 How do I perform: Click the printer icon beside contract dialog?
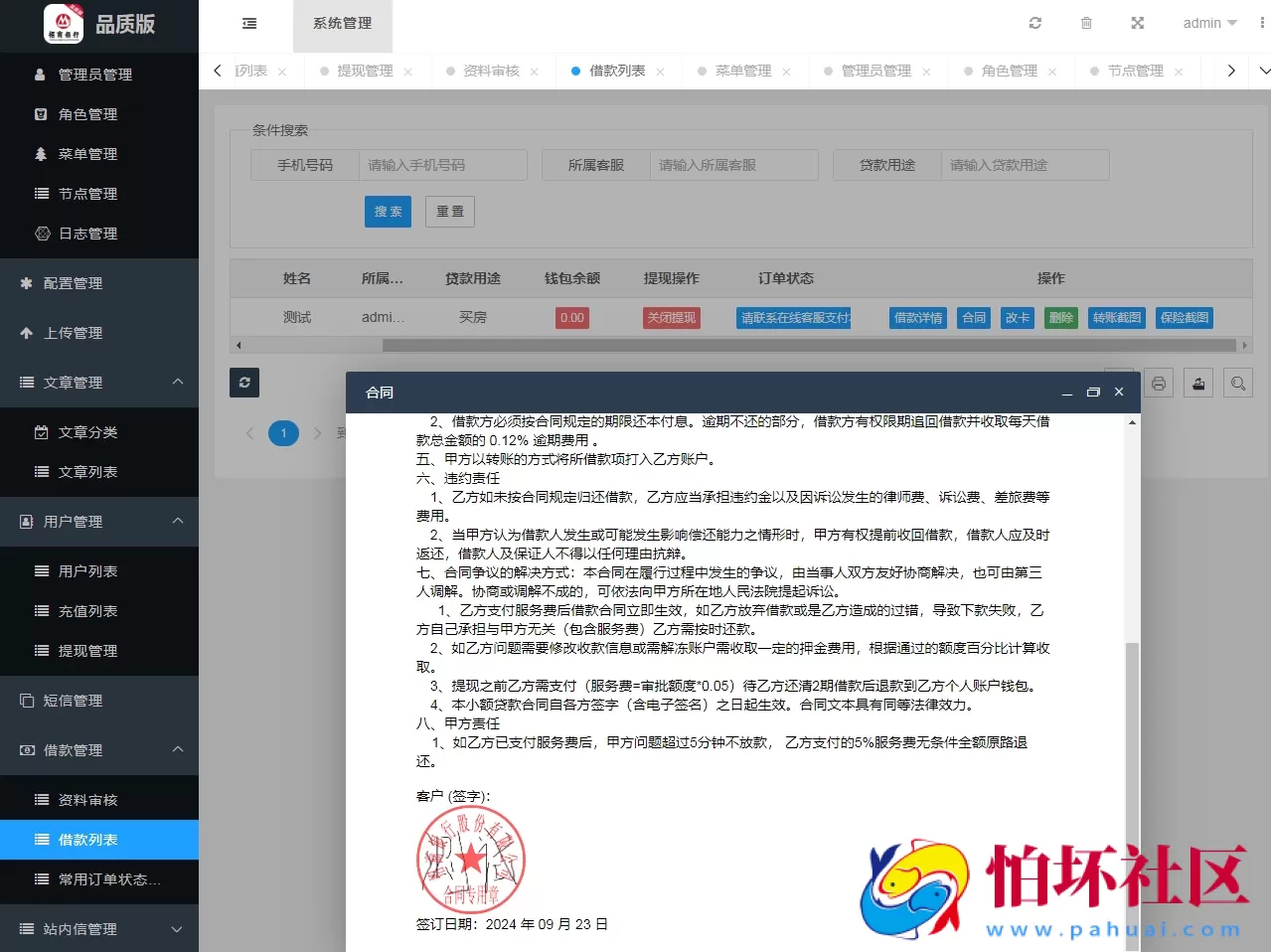[1158, 382]
